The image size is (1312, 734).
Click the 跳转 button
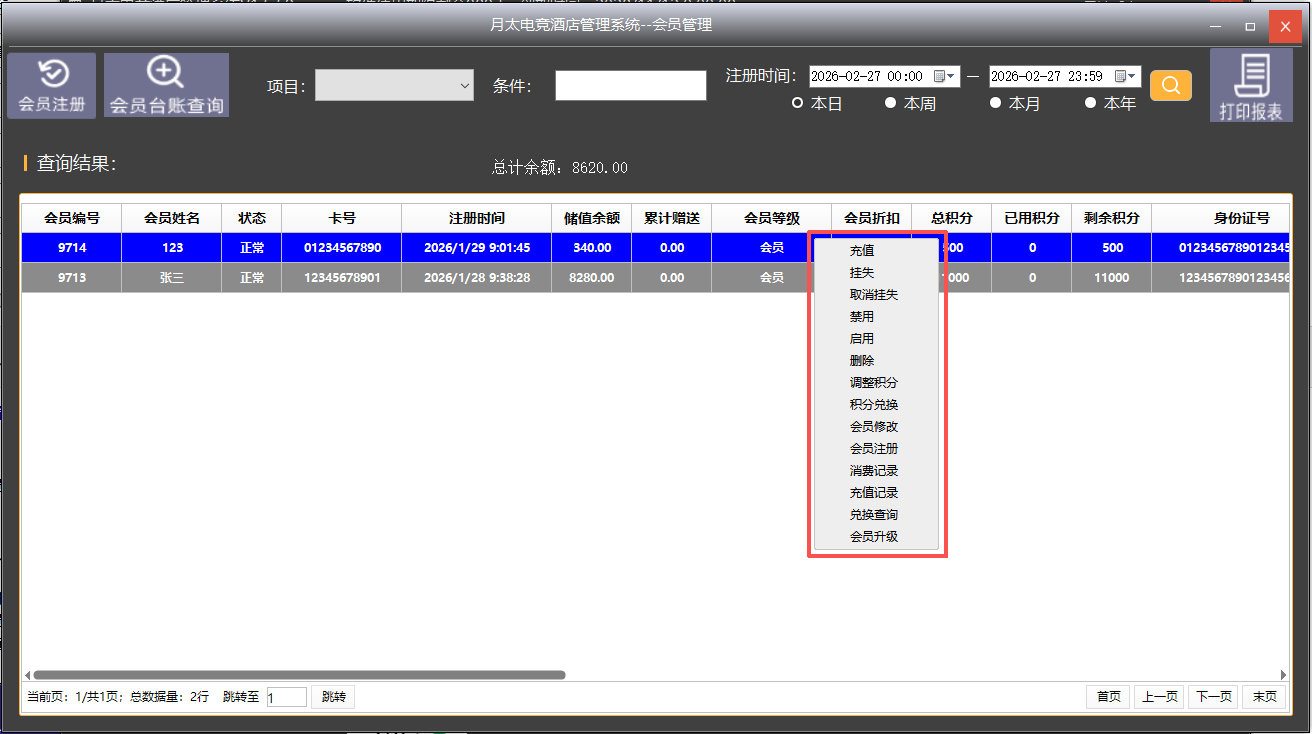(333, 697)
